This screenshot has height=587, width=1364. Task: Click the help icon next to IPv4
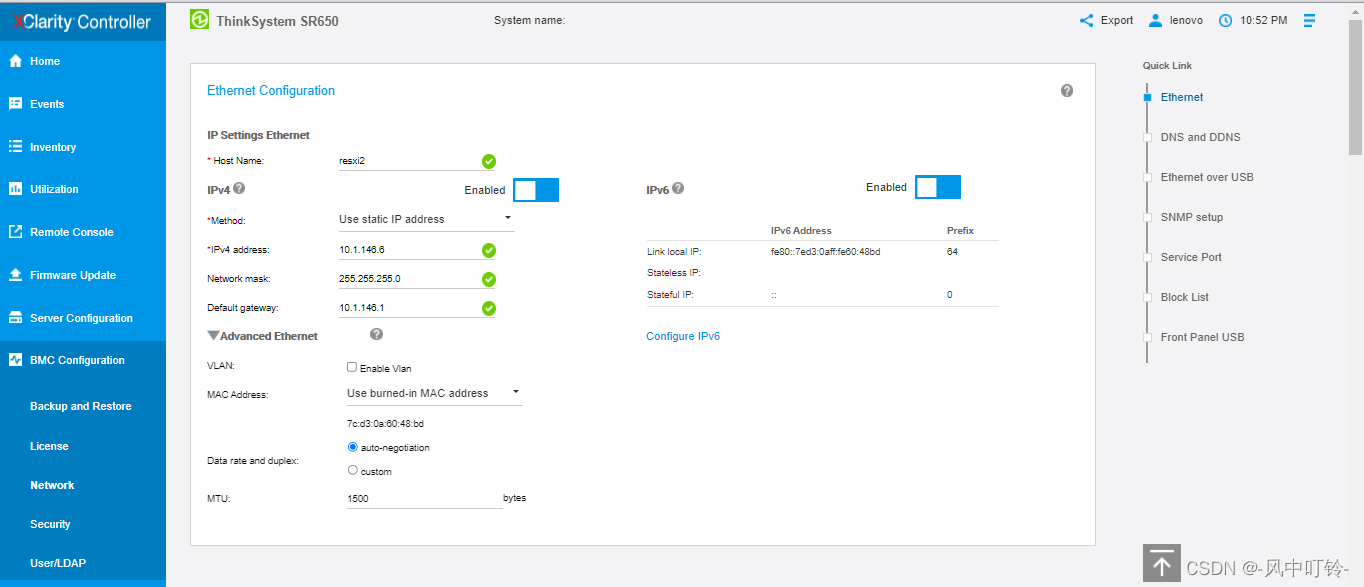[x=239, y=187]
